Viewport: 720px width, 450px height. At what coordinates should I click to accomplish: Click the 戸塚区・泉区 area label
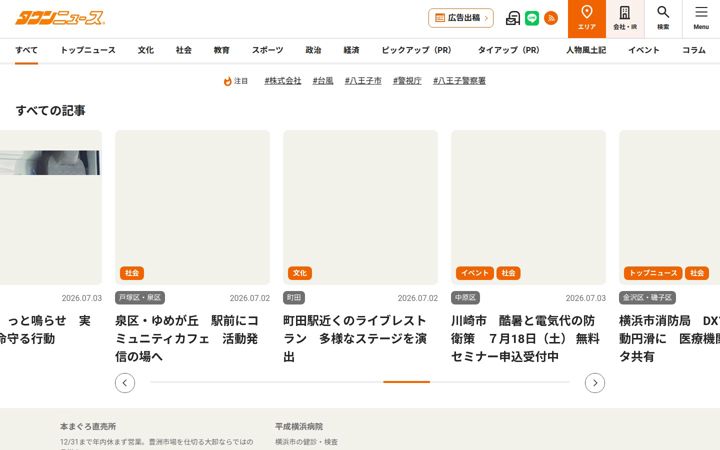140,298
